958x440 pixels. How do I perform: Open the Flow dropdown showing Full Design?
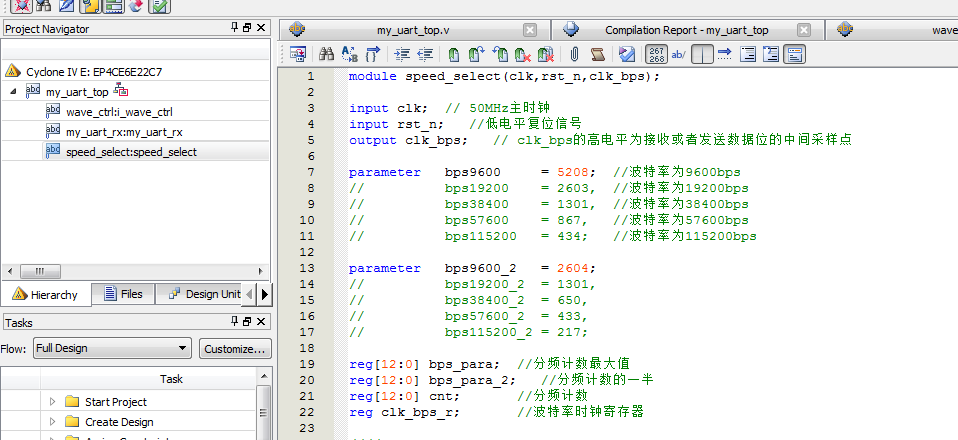(x=111, y=348)
